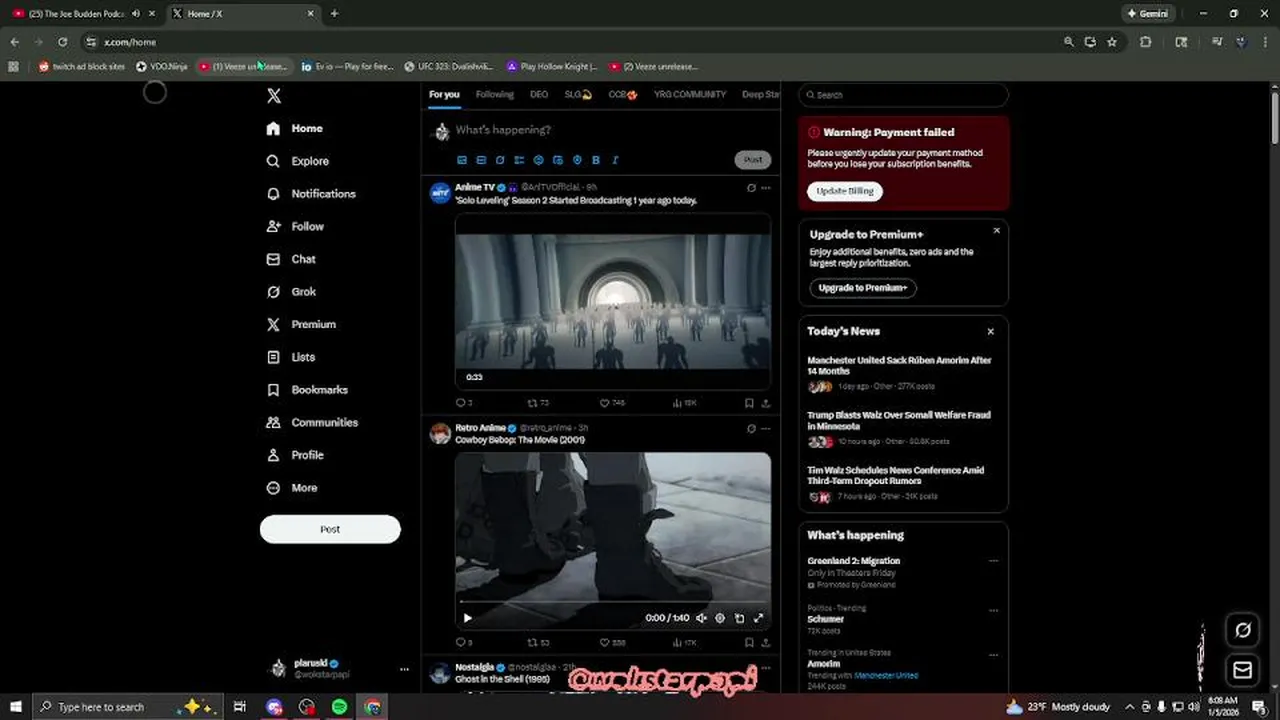Image resolution: width=1280 pixels, height=720 pixels.
Task: Open Communities in the sidebar
Action: tap(312, 422)
